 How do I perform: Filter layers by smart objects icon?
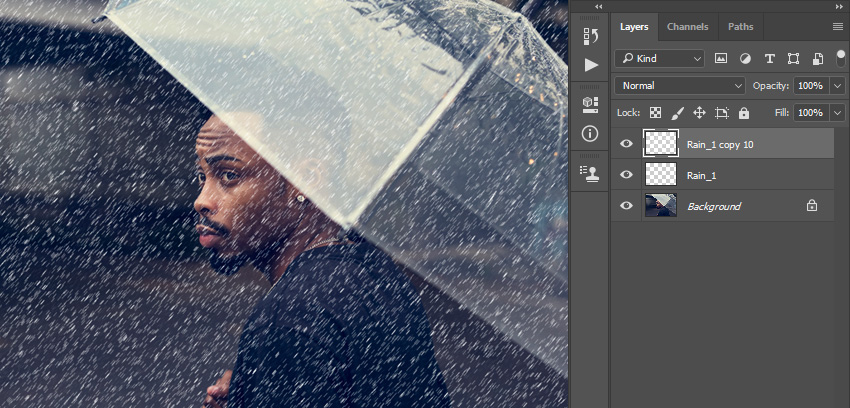pyautogui.click(x=818, y=59)
